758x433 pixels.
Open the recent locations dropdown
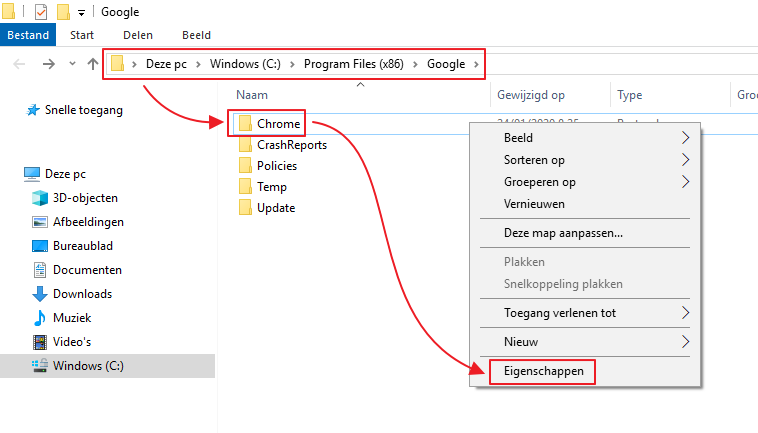pyautogui.click(x=73, y=63)
